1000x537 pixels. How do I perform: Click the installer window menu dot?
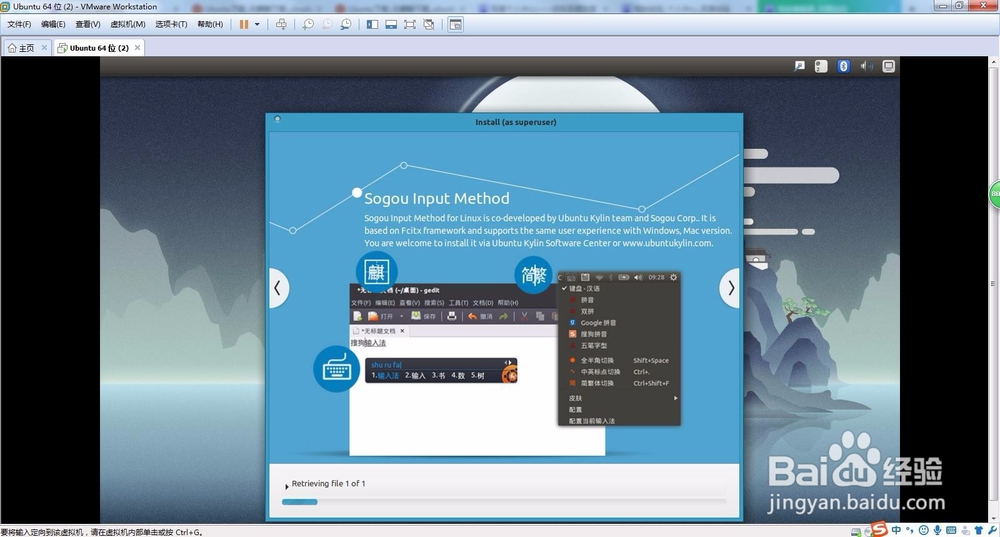tap(277, 119)
